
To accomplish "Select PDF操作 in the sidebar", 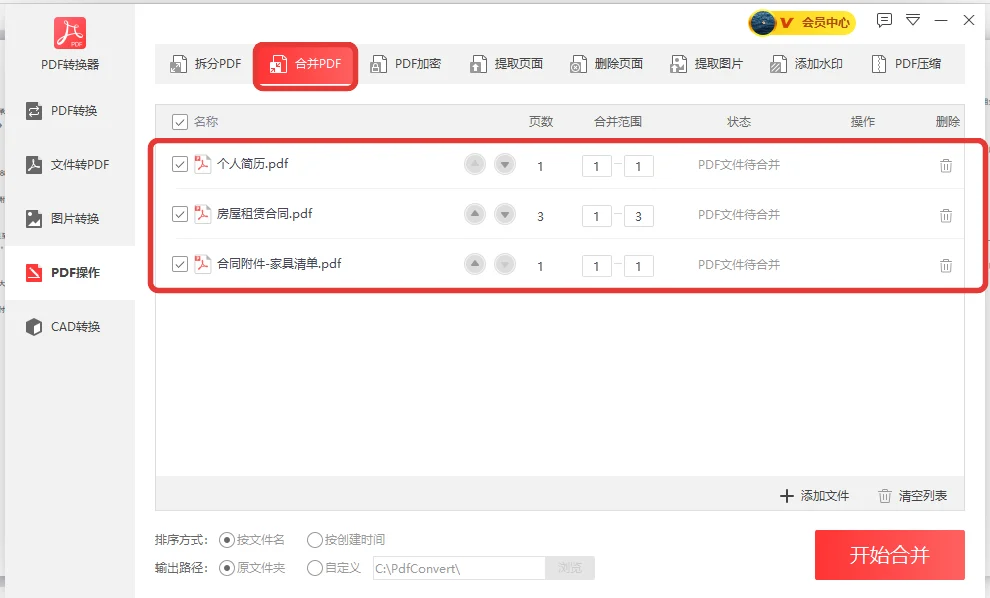I will pyautogui.click(x=70, y=273).
